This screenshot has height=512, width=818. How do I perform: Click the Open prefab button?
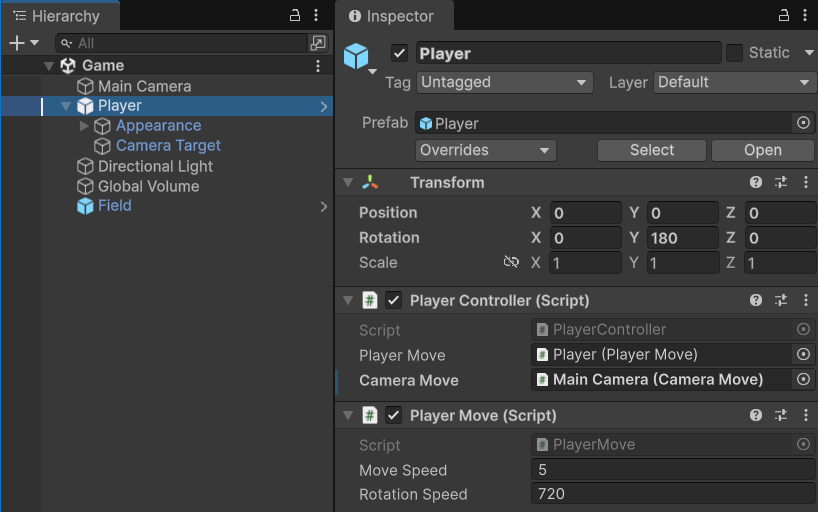pos(762,150)
